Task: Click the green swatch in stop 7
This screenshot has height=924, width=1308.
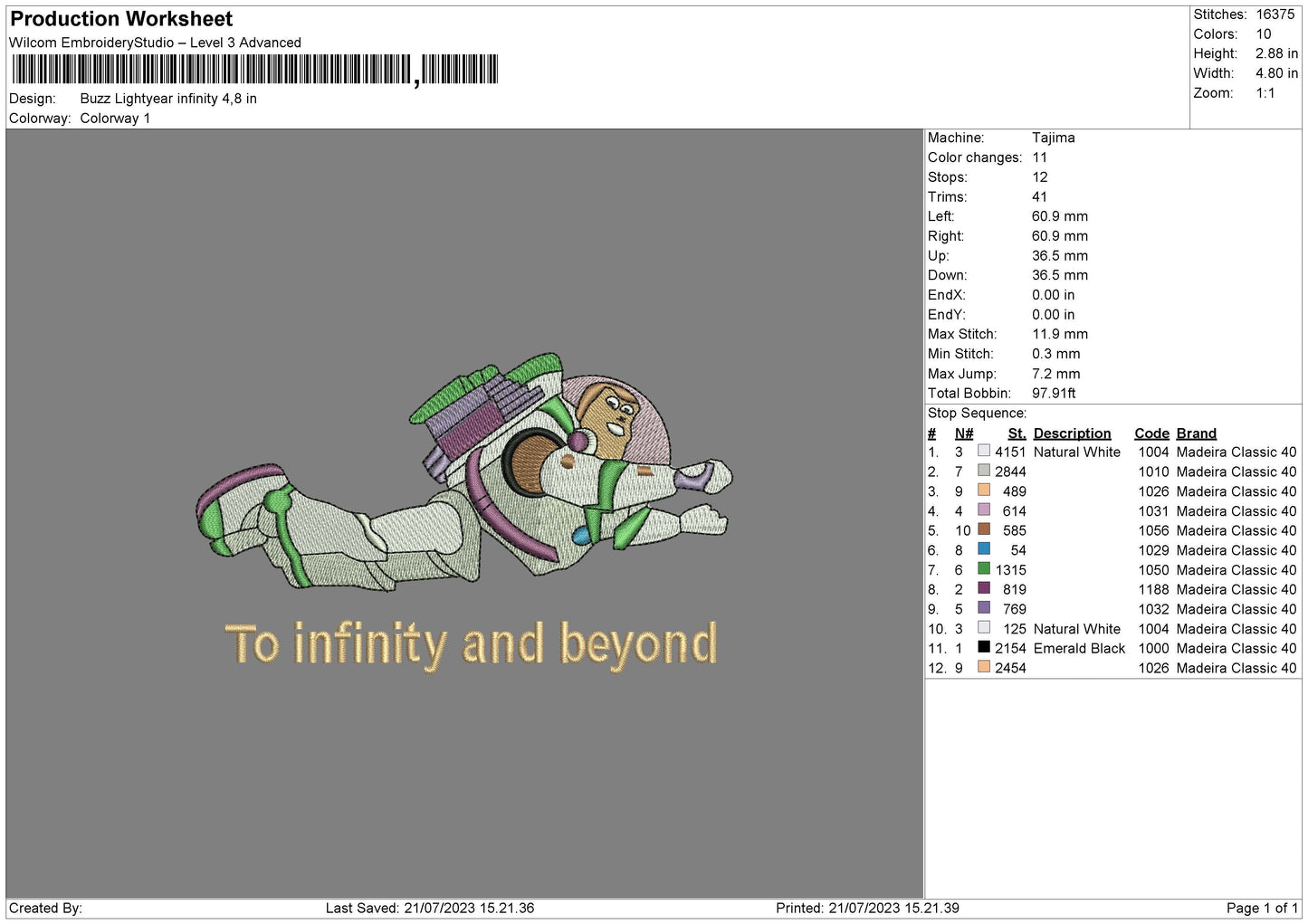Action: point(984,569)
